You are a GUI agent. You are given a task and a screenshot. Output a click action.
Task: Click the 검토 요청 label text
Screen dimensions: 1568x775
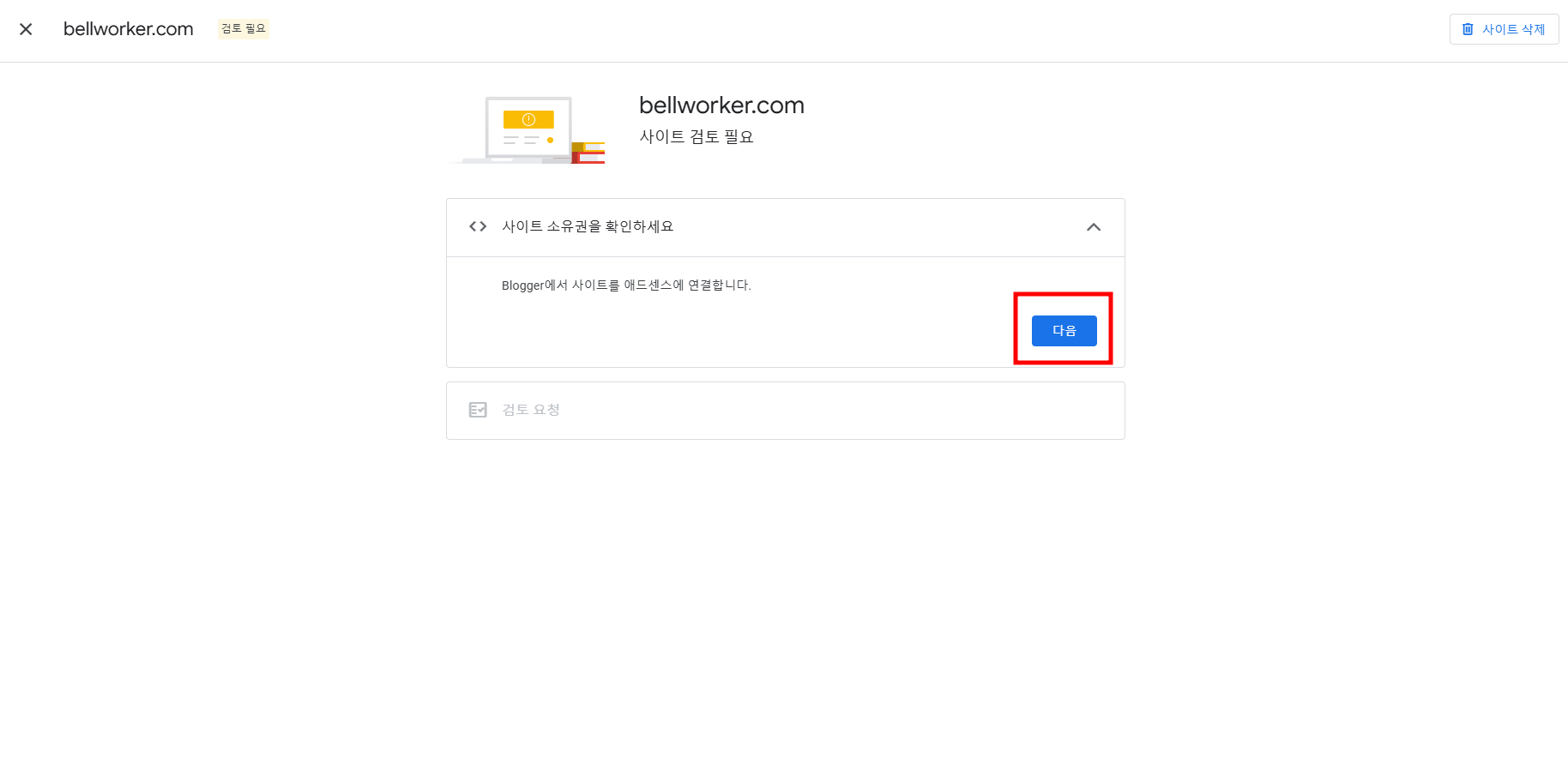pos(531,410)
